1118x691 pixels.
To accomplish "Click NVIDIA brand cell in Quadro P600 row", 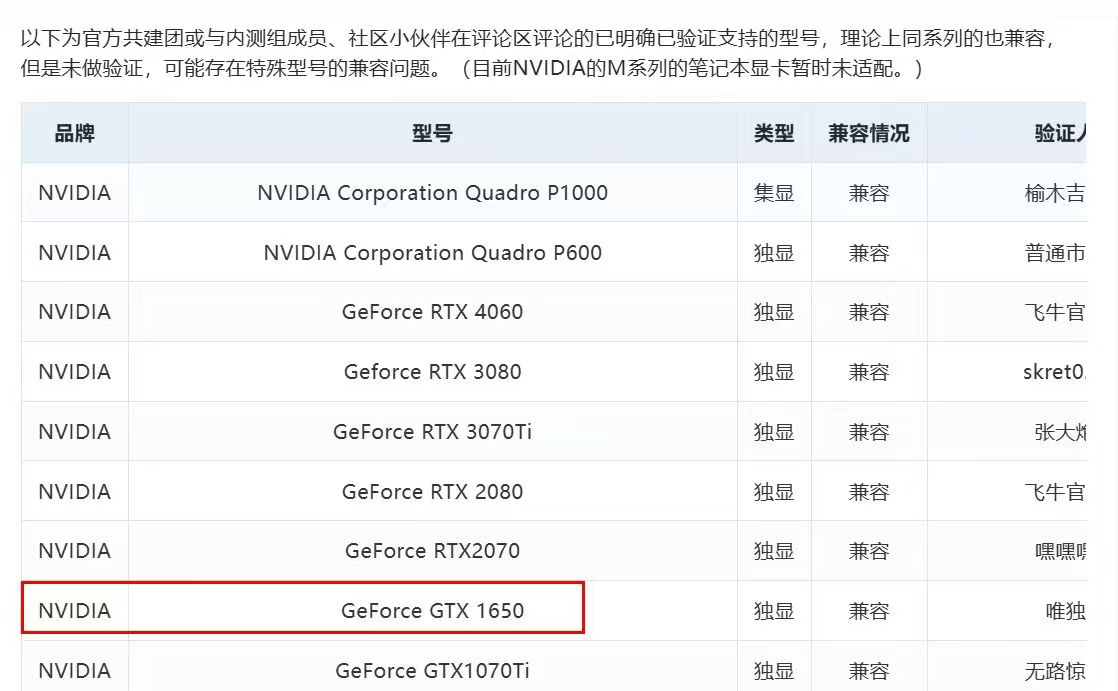I will (75, 252).
